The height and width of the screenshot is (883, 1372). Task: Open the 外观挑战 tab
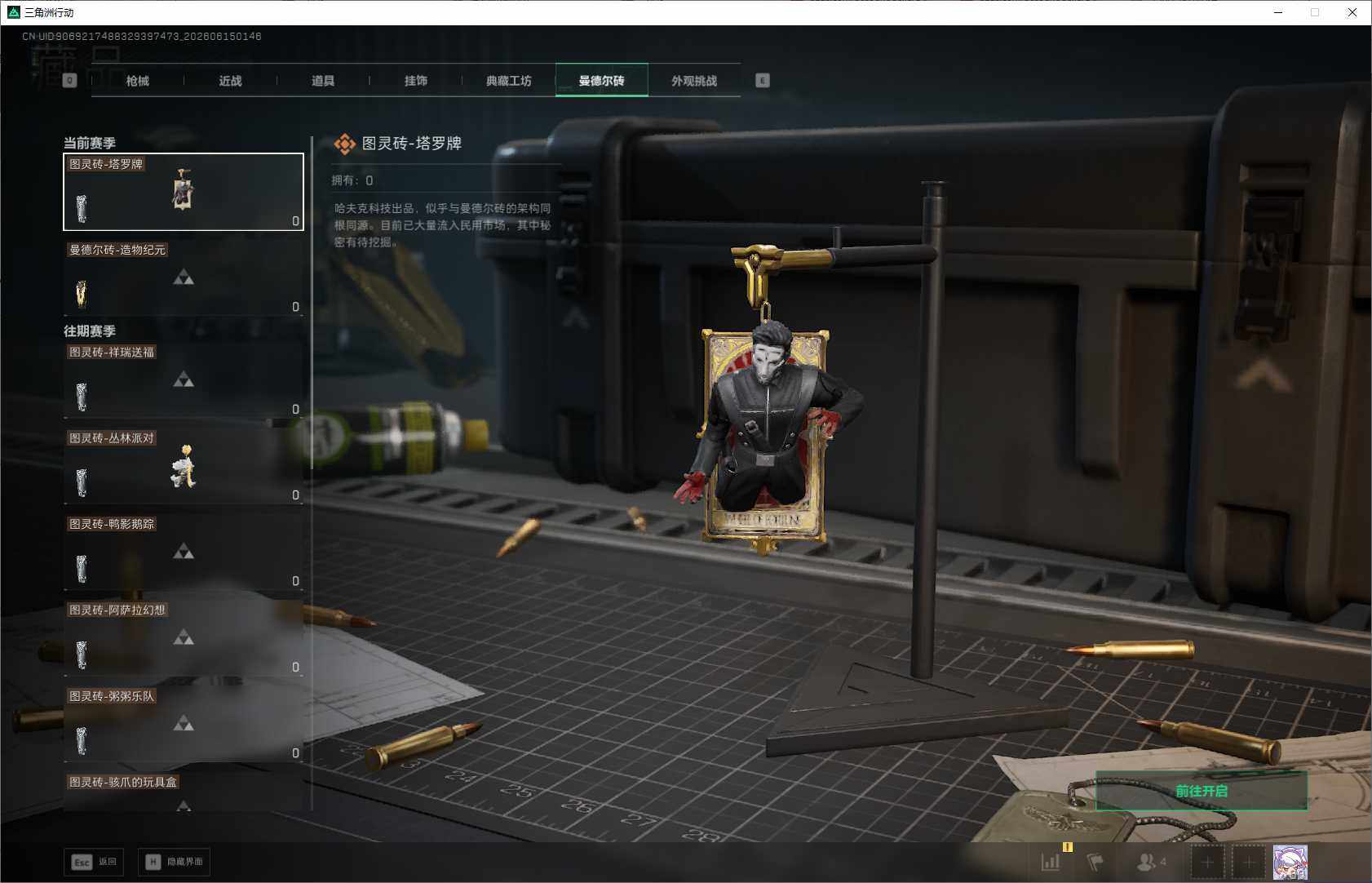[694, 81]
